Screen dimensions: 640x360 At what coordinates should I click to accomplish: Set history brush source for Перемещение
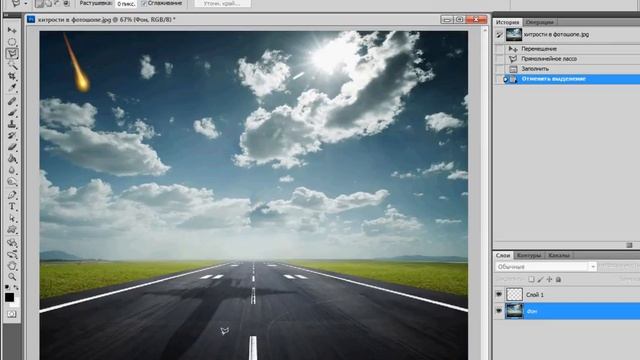pyautogui.click(x=499, y=49)
